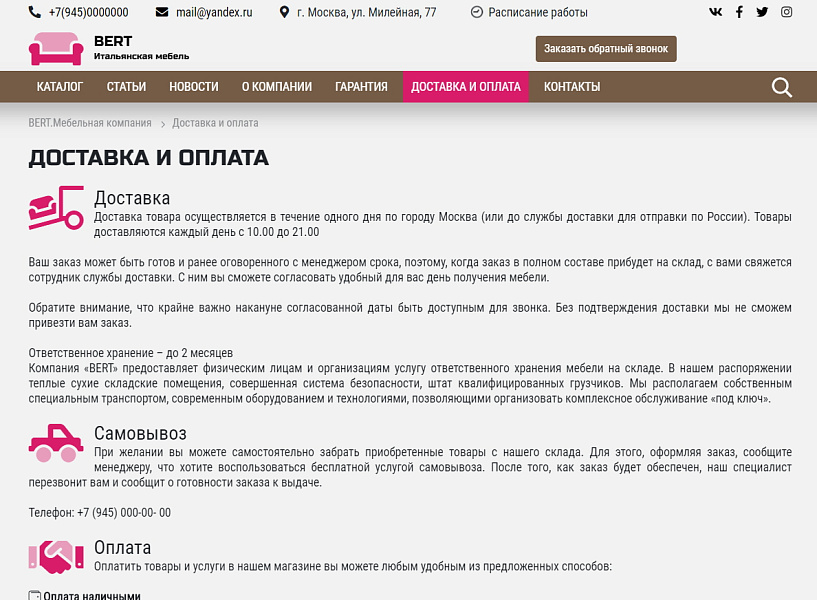The width and height of the screenshot is (817, 600).
Task: Navigate to Контакты page
Action: pos(572,87)
